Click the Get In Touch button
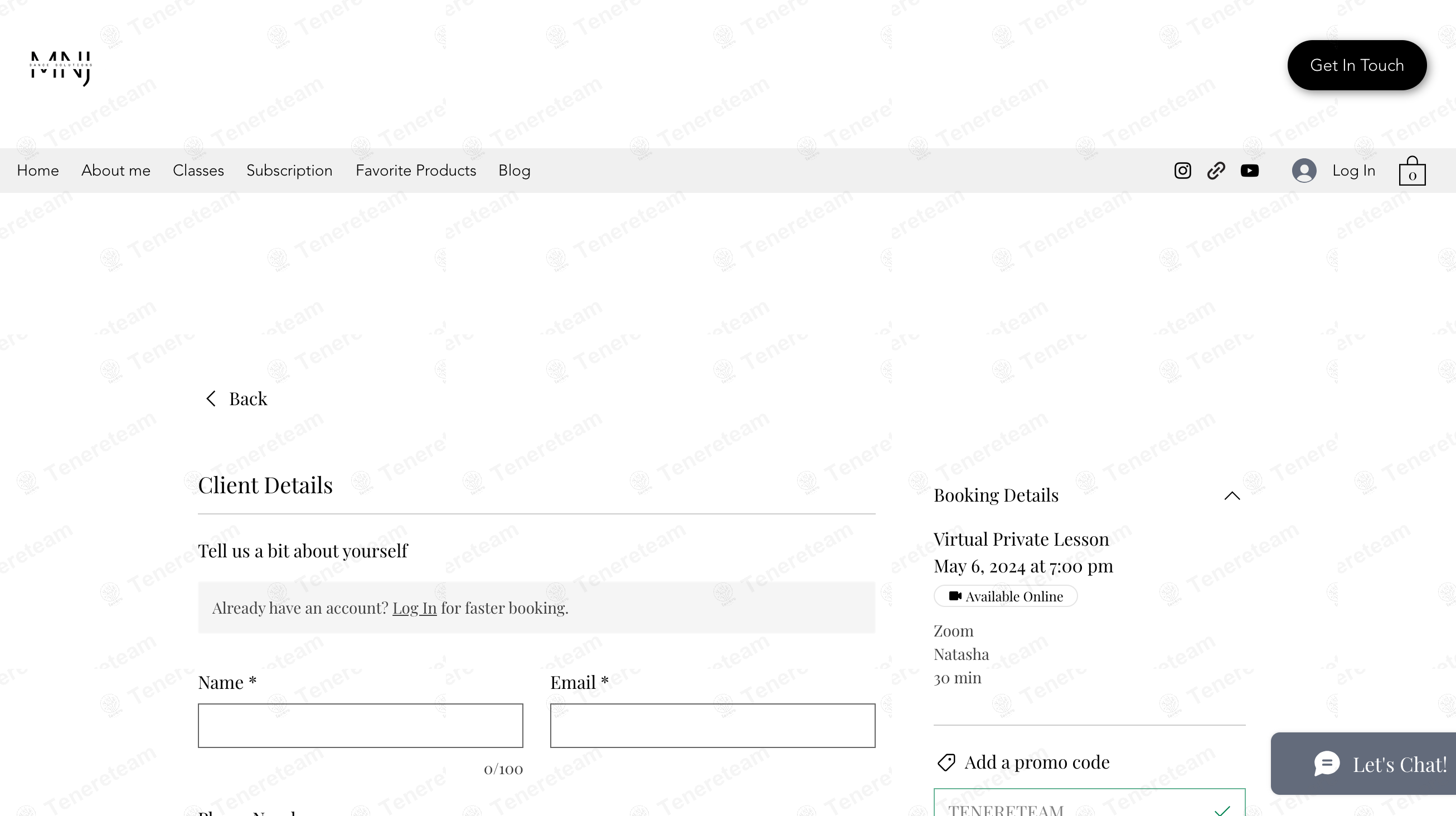Image resolution: width=1456 pixels, height=816 pixels. pyautogui.click(x=1357, y=65)
